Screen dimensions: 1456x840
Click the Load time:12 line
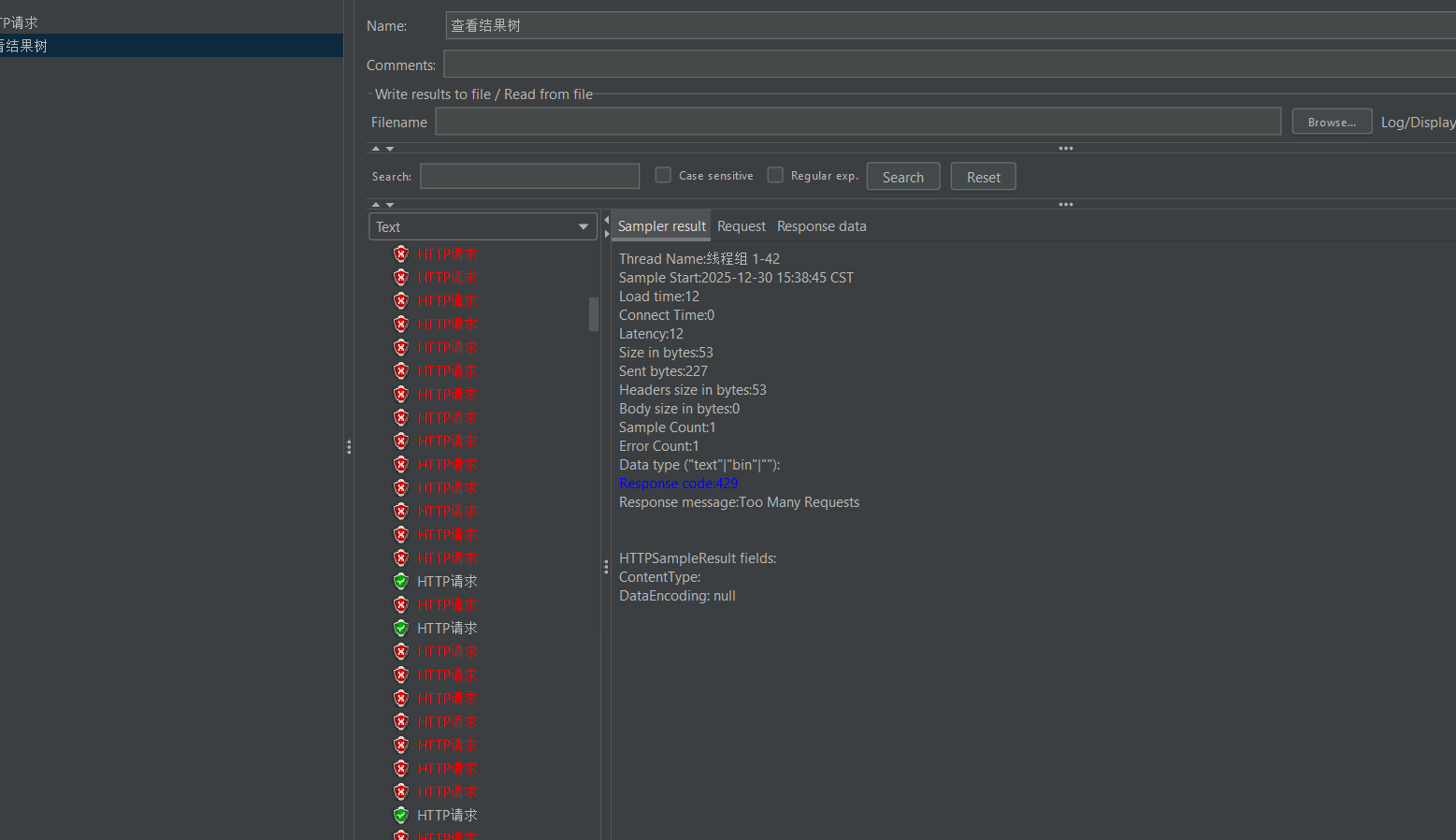point(659,297)
